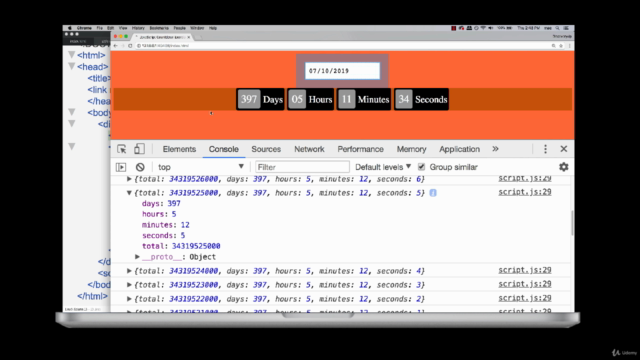Open console settings gear

564,167
